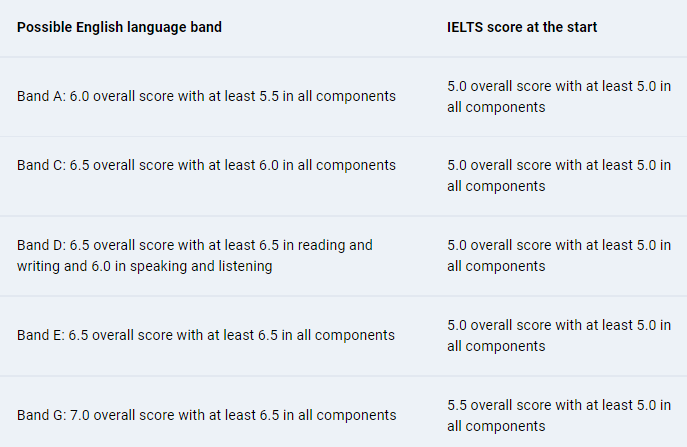Click the 'Band D:' label text
This screenshot has width=687, height=447.
(x=41, y=245)
